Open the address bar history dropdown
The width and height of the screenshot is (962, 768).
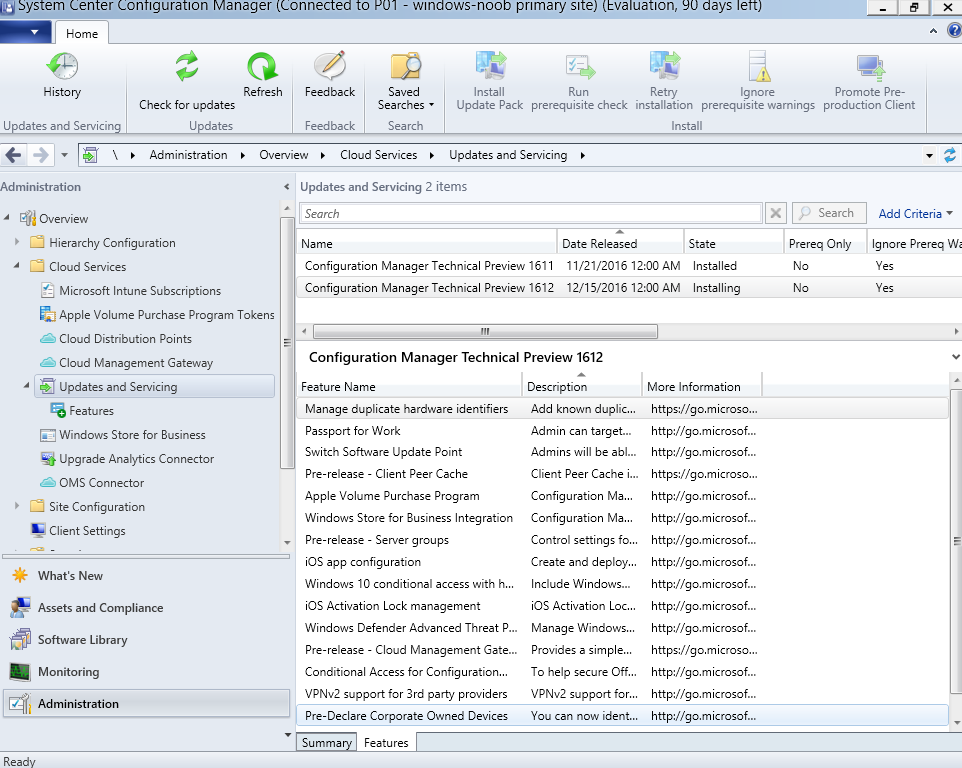929,156
